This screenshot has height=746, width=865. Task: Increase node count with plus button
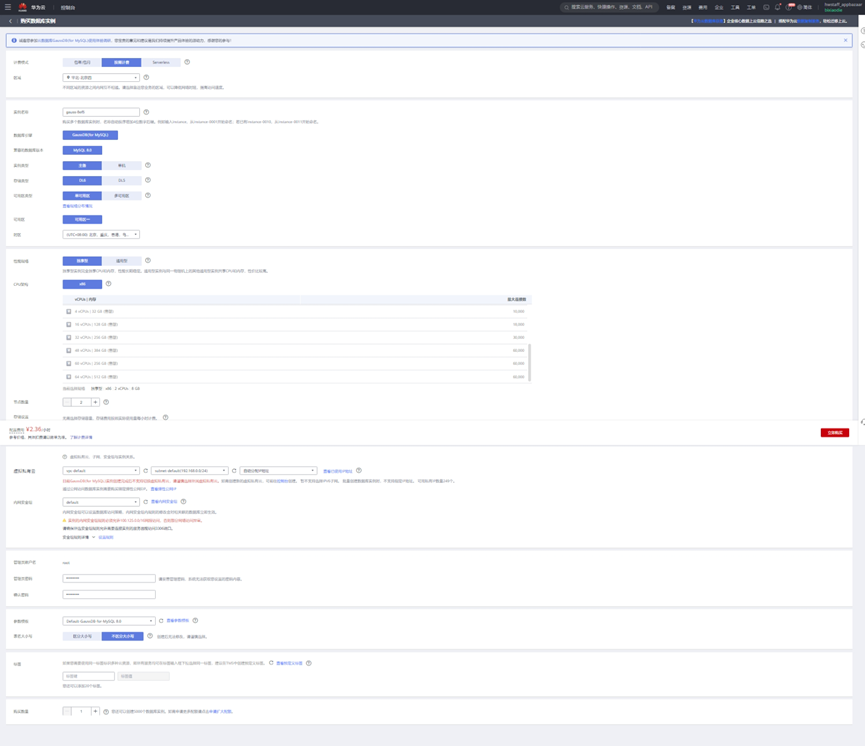pyautogui.click(x=95, y=402)
